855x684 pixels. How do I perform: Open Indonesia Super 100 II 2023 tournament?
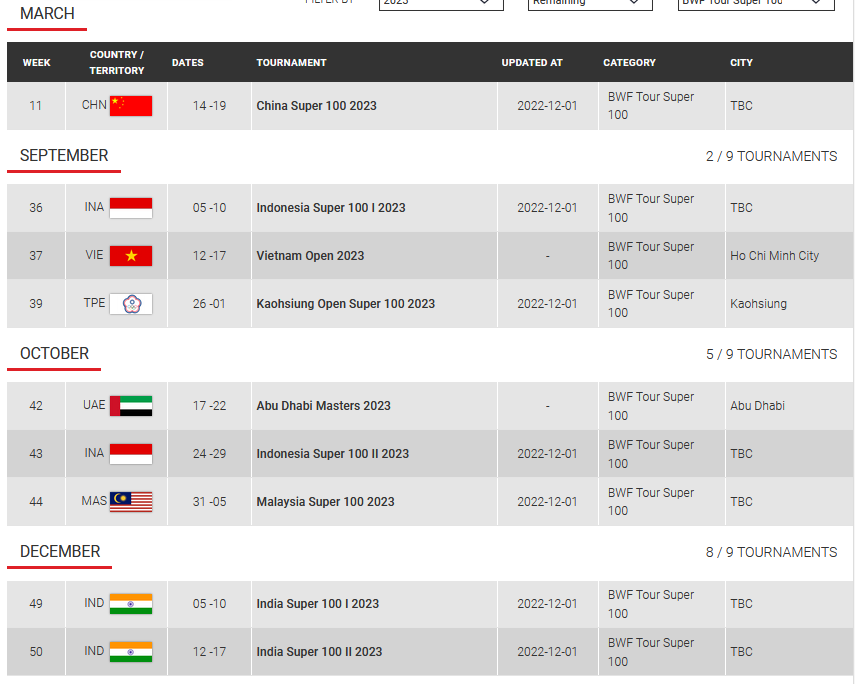(333, 454)
